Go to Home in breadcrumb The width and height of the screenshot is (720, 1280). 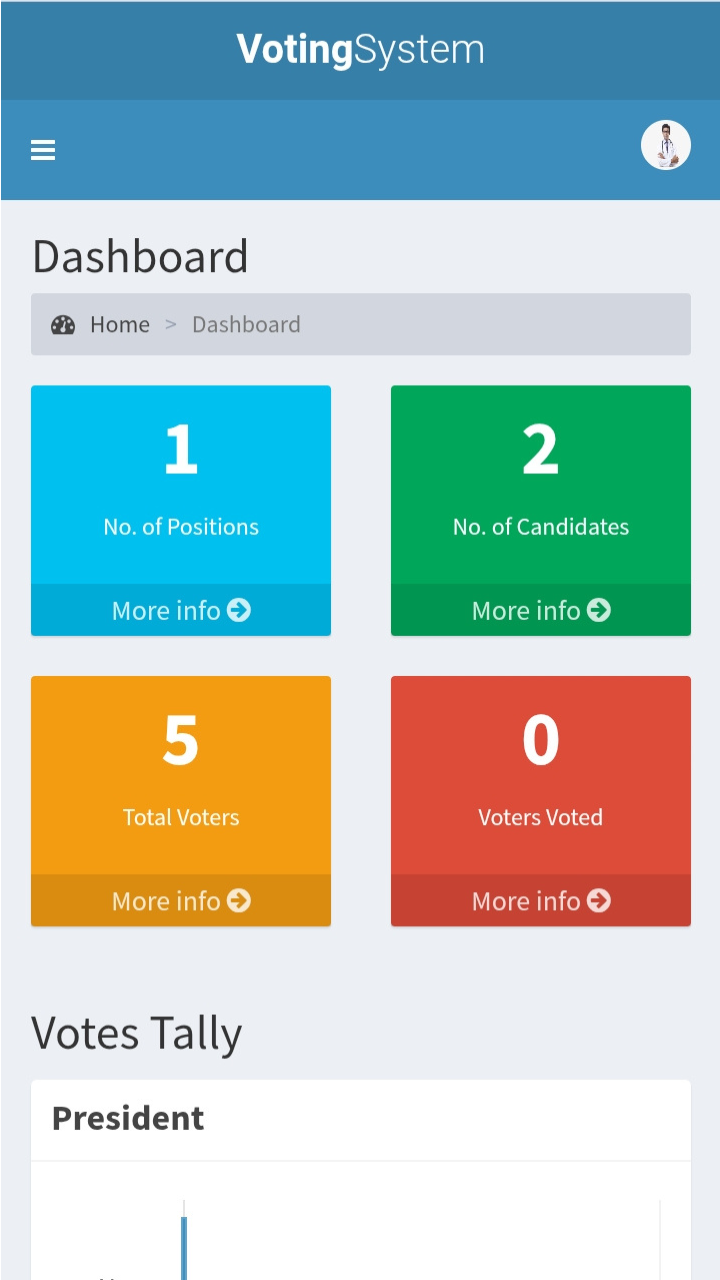click(120, 325)
